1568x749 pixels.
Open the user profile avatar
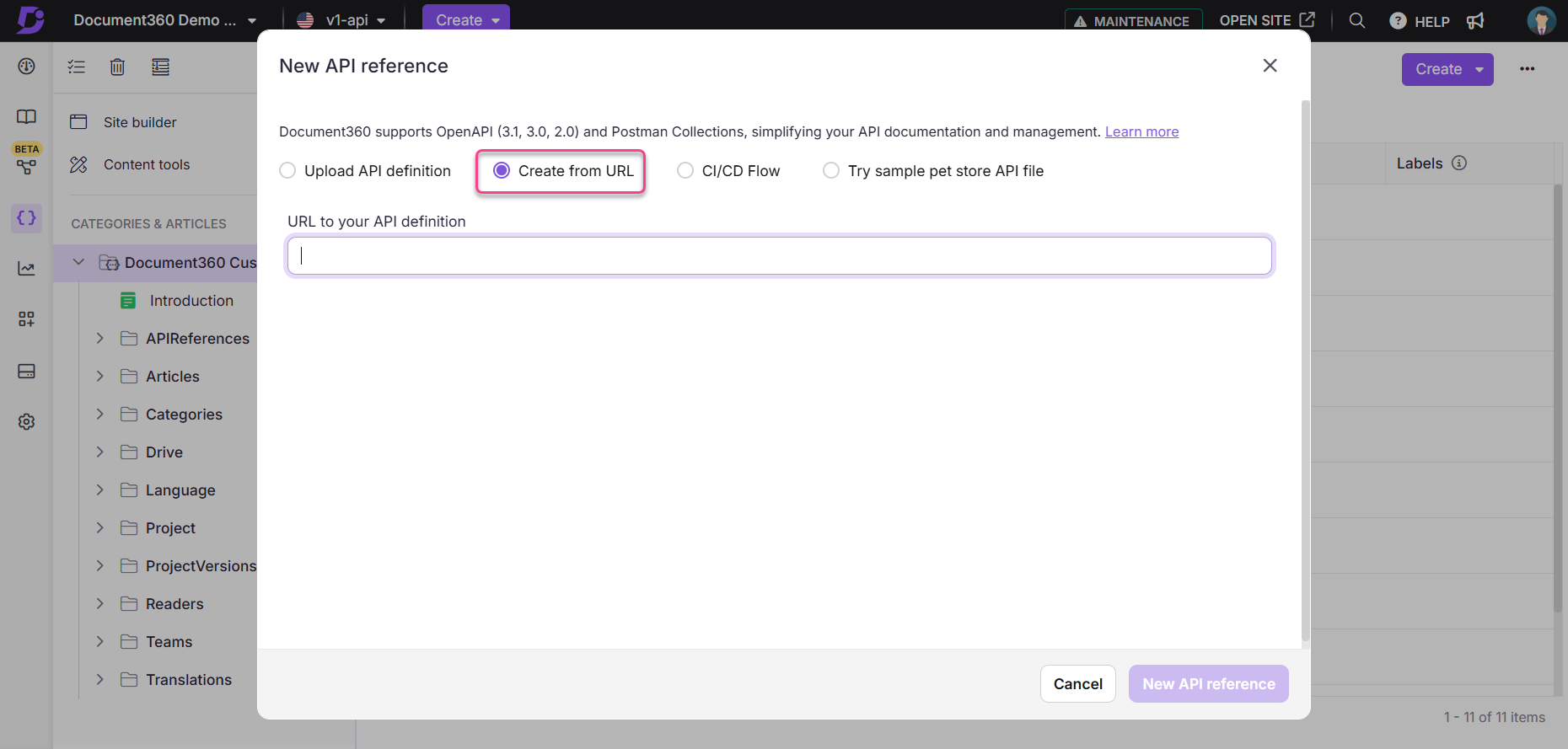point(1542,21)
